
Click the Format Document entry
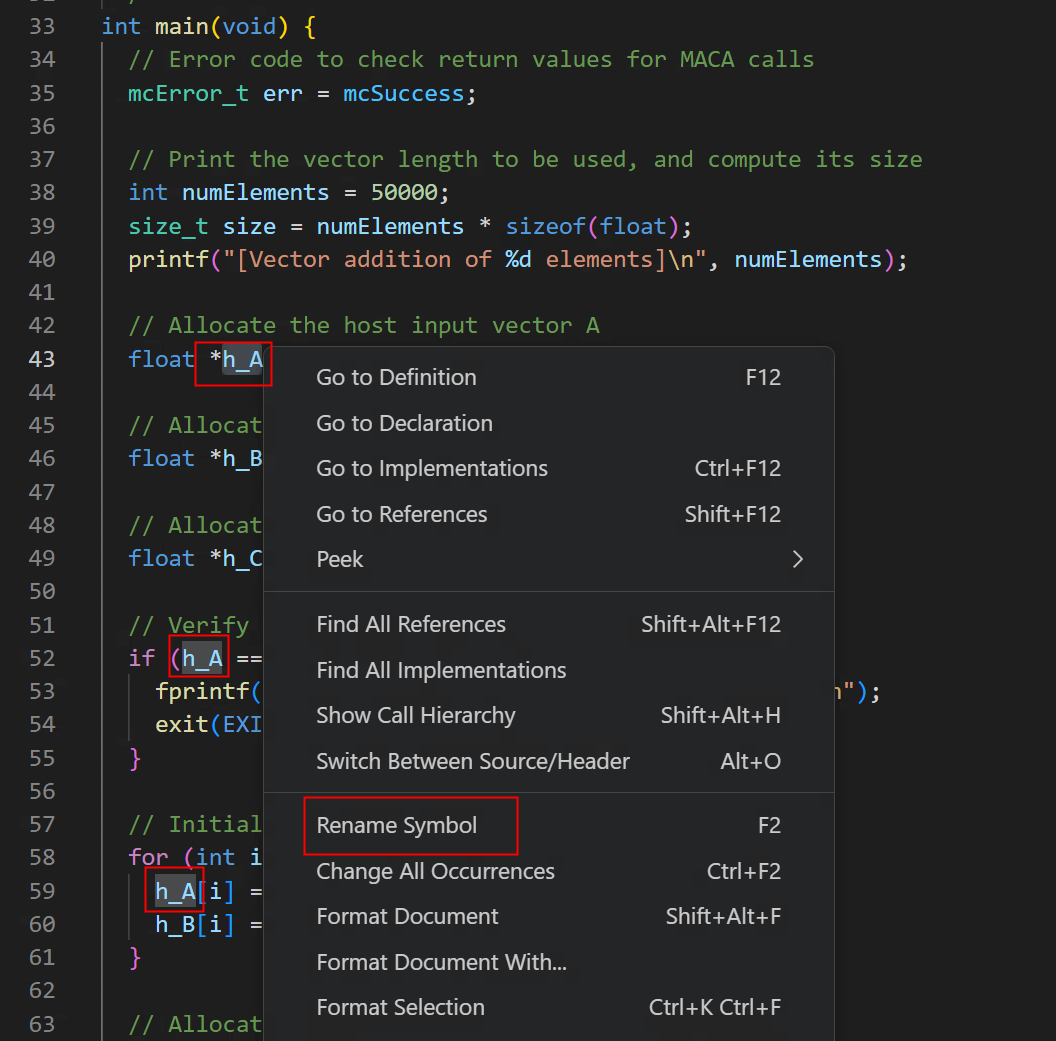pos(407,916)
